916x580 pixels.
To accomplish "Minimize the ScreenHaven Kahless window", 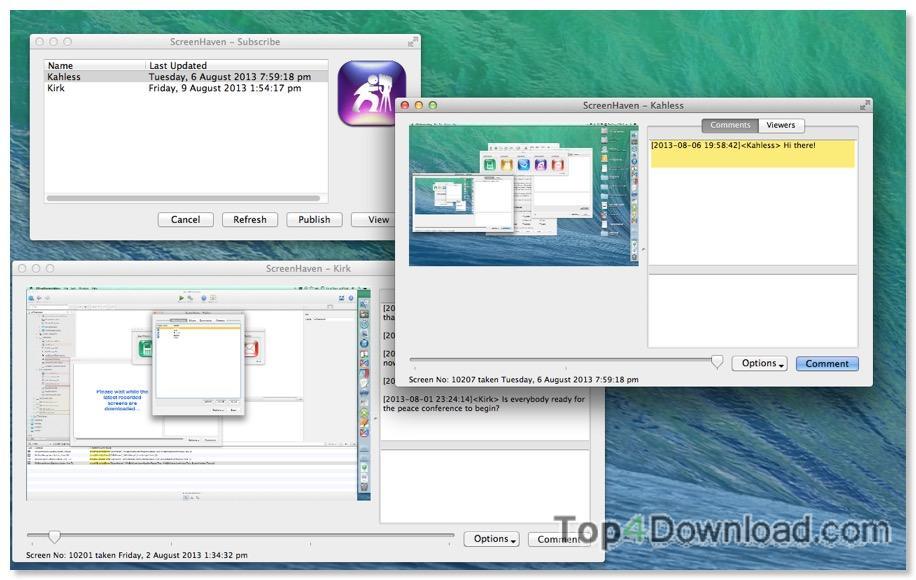I will click(418, 106).
